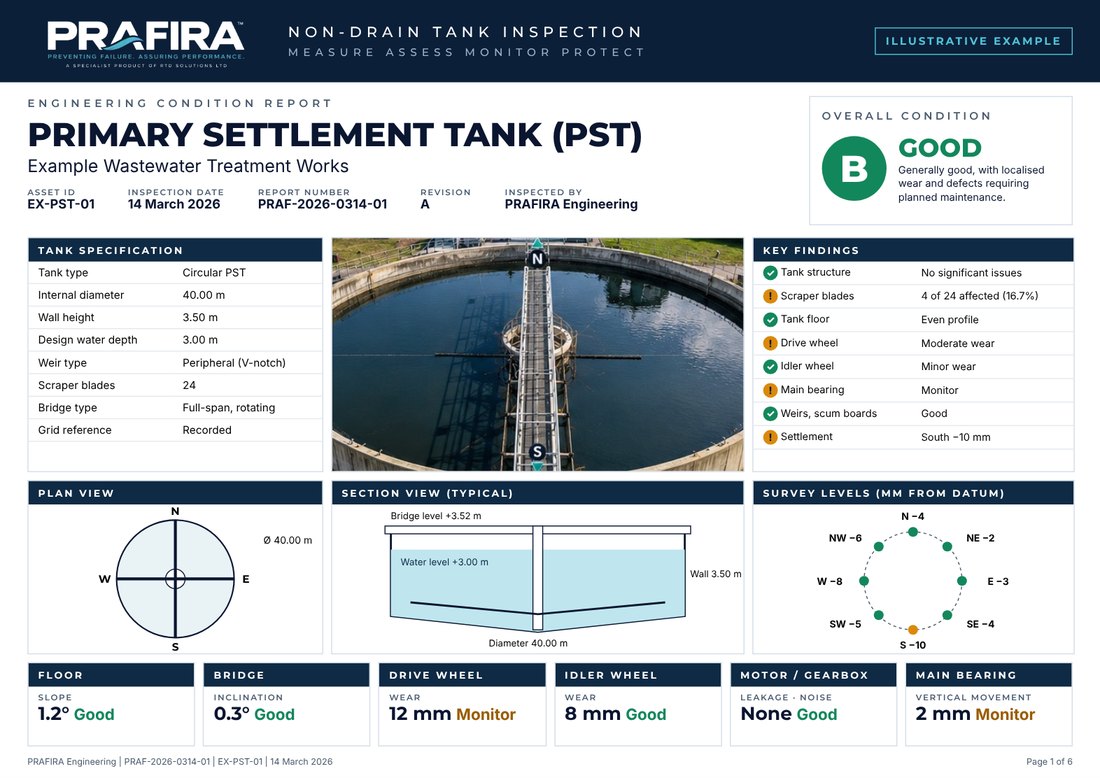Click the SECTION VIEW (TYPICAL) header
The width and height of the screenshot is (1100, 778).
click(537, 492)
